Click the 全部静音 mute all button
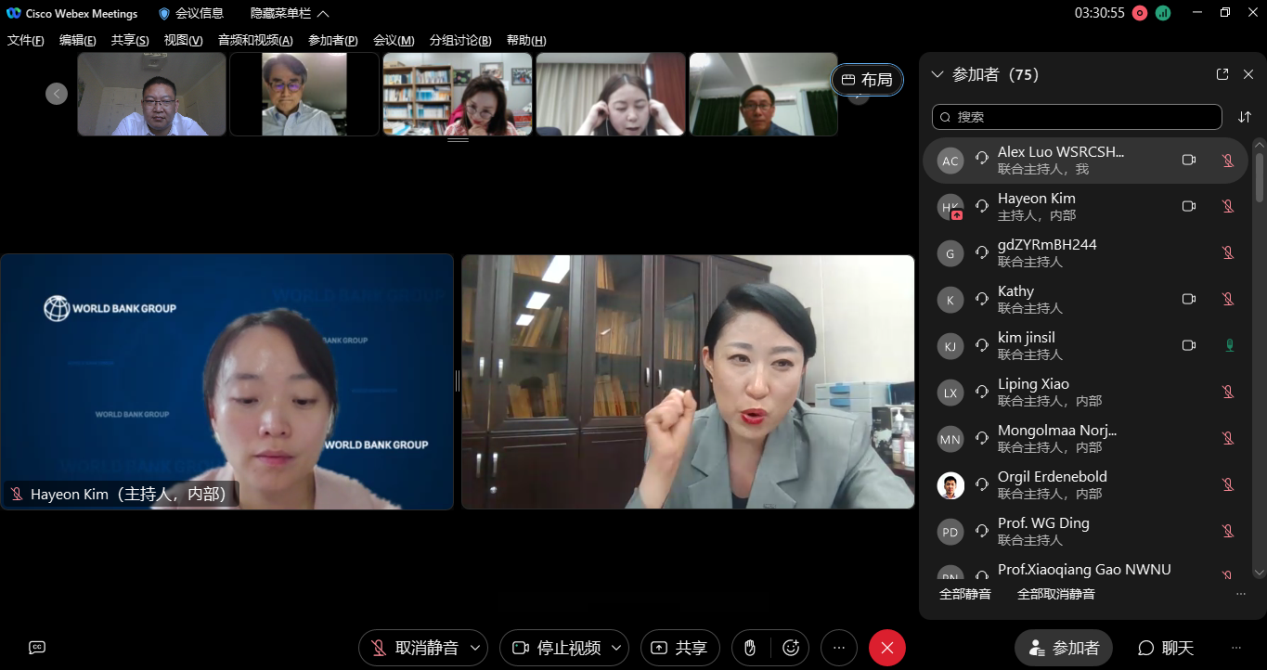This screenshot has height=670, width=1267. coord(965,594)
